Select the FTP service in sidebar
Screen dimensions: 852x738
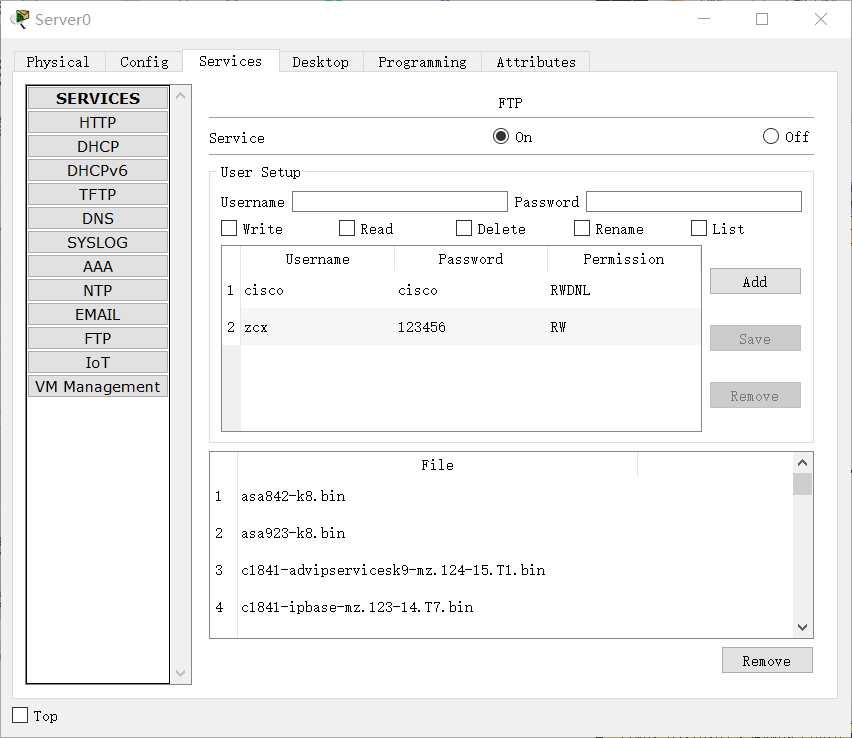coord(98,338)
